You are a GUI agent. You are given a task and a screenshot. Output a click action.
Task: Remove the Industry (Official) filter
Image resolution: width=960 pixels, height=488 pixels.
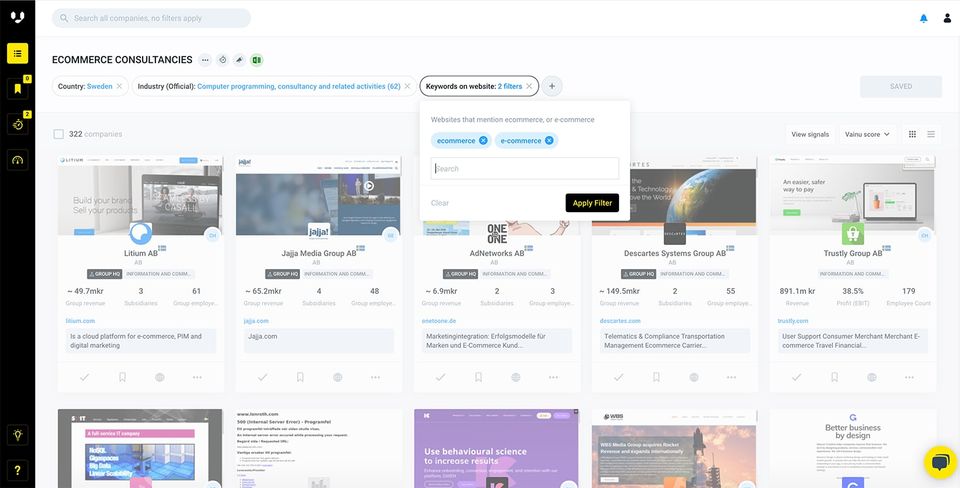(x=407, y=86)
